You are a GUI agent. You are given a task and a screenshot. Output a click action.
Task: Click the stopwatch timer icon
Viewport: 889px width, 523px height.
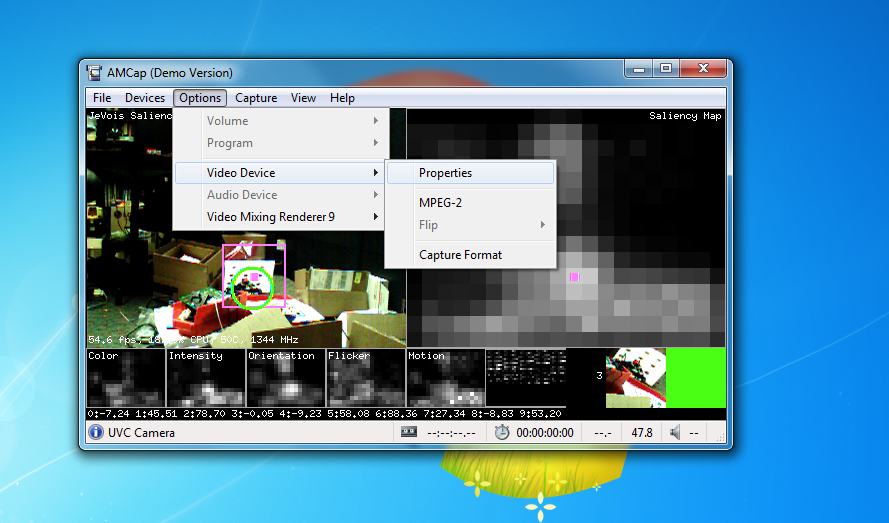(502, 432)
